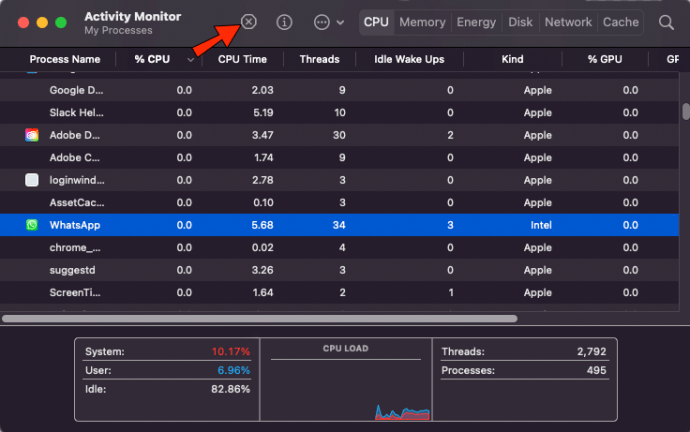
Task: Sort by the Idle Wake Ups header
Action: coord(409,59)
